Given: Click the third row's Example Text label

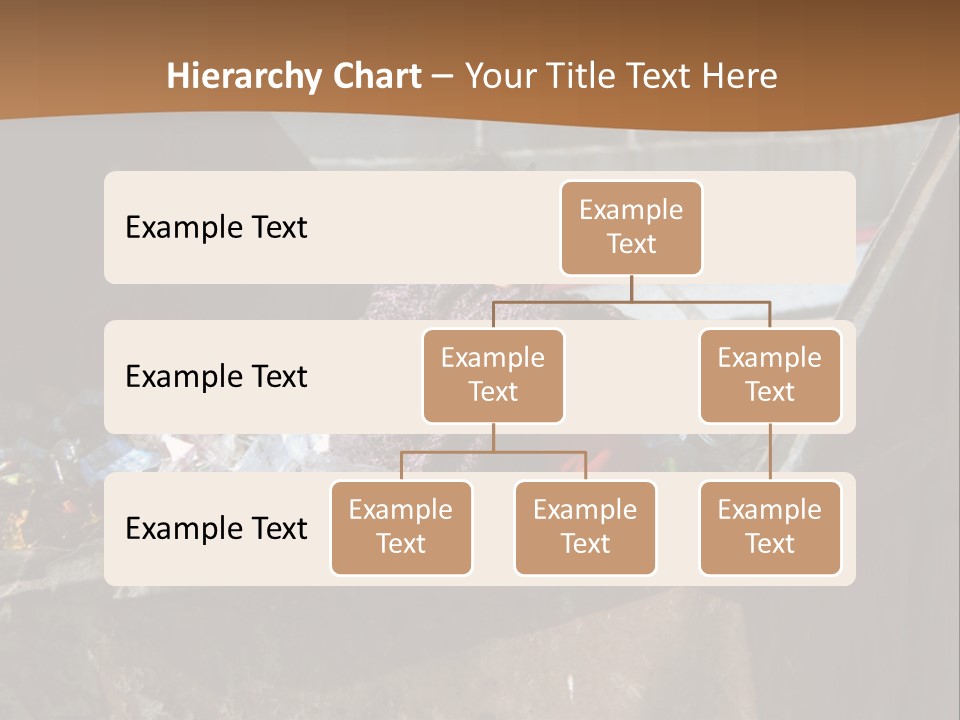Looking at the screenshot, I should tap(216, 528).
